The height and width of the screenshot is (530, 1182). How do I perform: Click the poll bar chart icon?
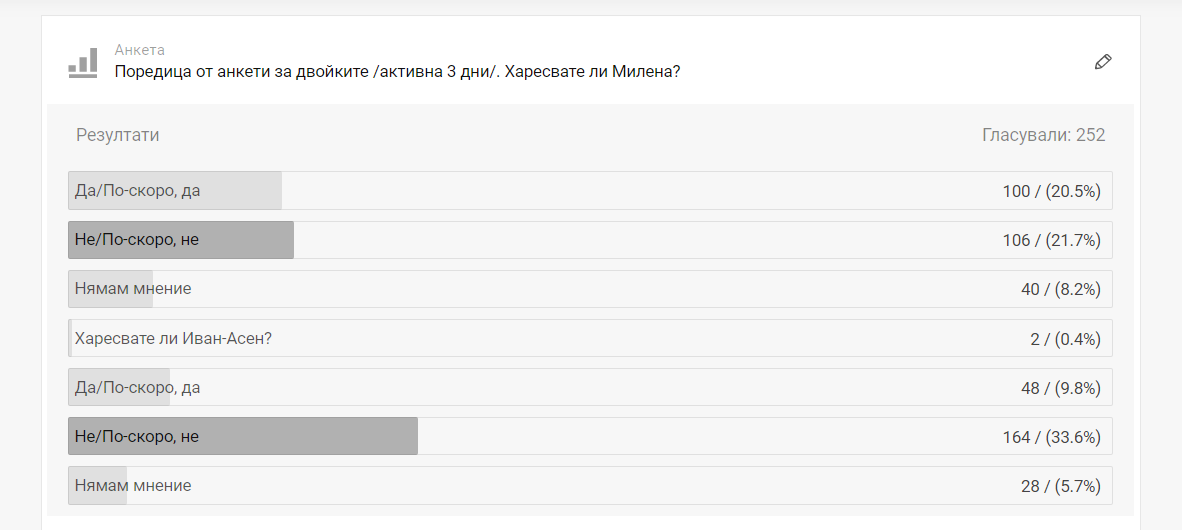point(82,63)
